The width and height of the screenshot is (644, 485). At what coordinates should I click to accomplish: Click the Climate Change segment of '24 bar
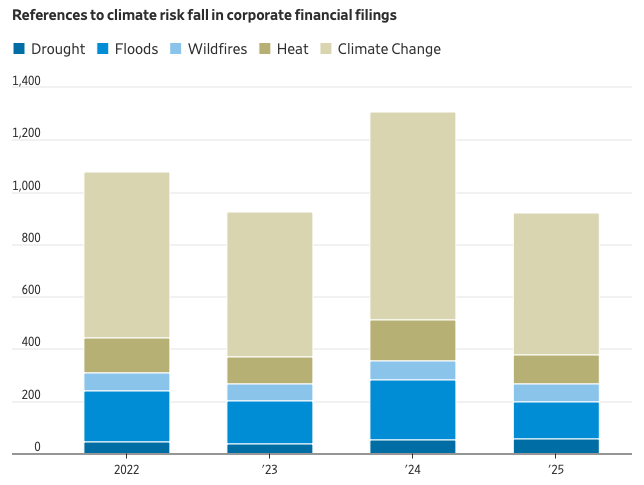click(x=413, y=215)
